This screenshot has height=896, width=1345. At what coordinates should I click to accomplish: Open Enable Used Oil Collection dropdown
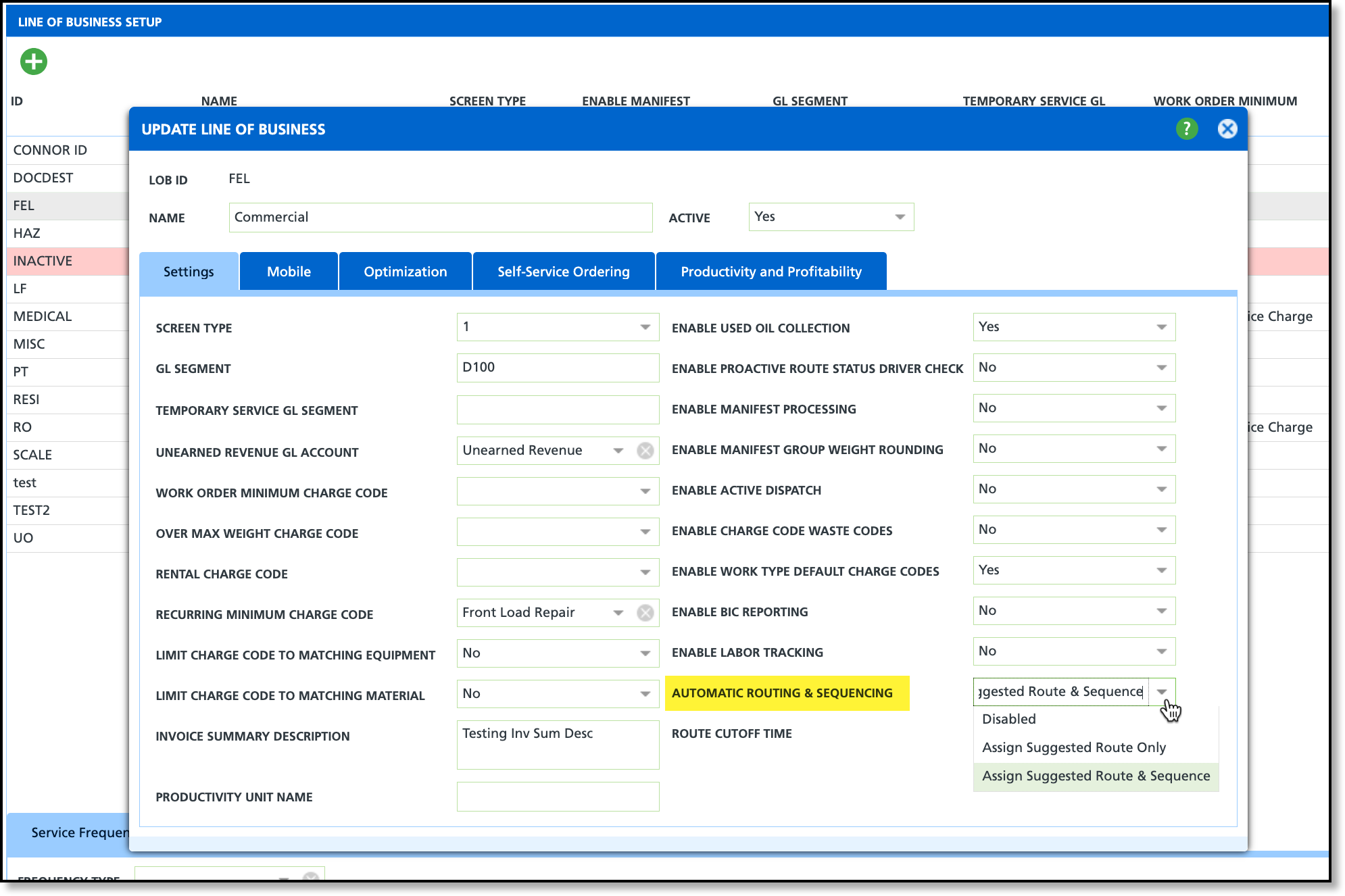tap(1161, 327)
